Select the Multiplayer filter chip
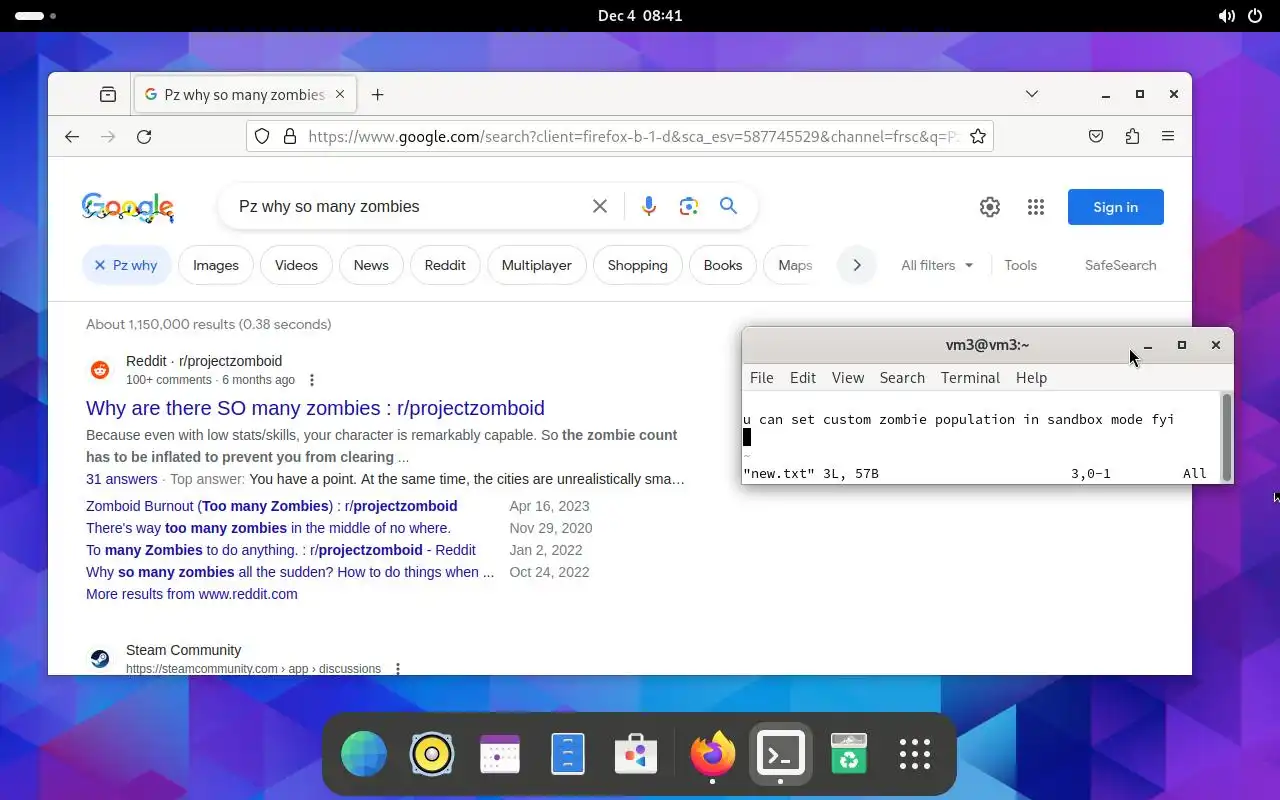Screen dimensions: 1280x800 coord(537,265)
